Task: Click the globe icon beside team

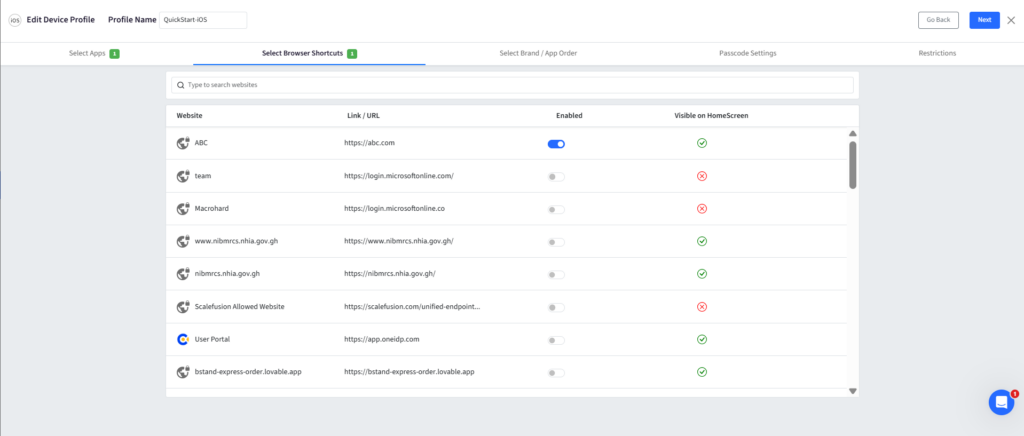Action: [183, 176]
